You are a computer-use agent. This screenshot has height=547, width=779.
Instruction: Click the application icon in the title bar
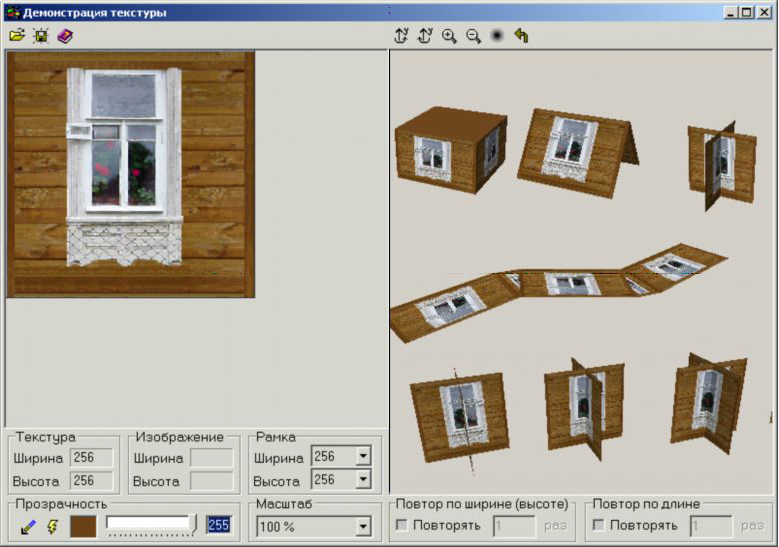pos(13,12)
